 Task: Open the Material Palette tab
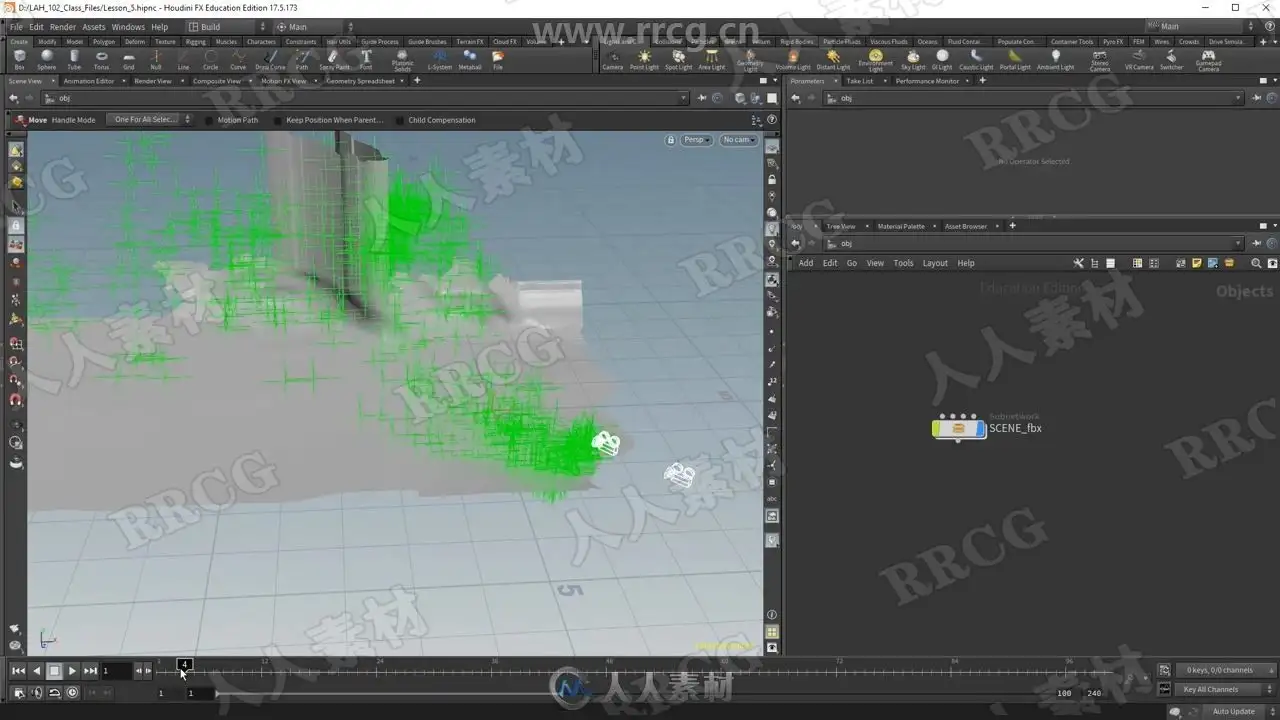click(901, 226)
